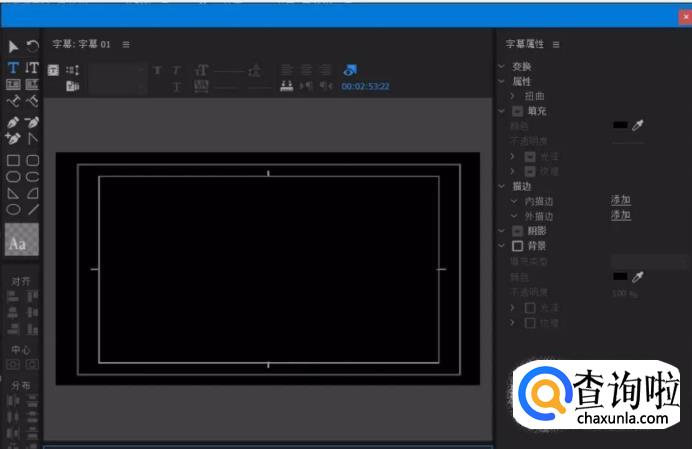692x449 pixels.
Task: Click the fill color eyedropper
Action: [x=637, y=125]
